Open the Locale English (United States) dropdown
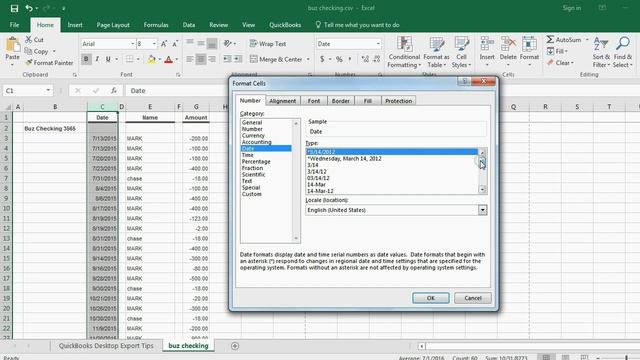This screenshot has width=640, height=360. [482, 210]
